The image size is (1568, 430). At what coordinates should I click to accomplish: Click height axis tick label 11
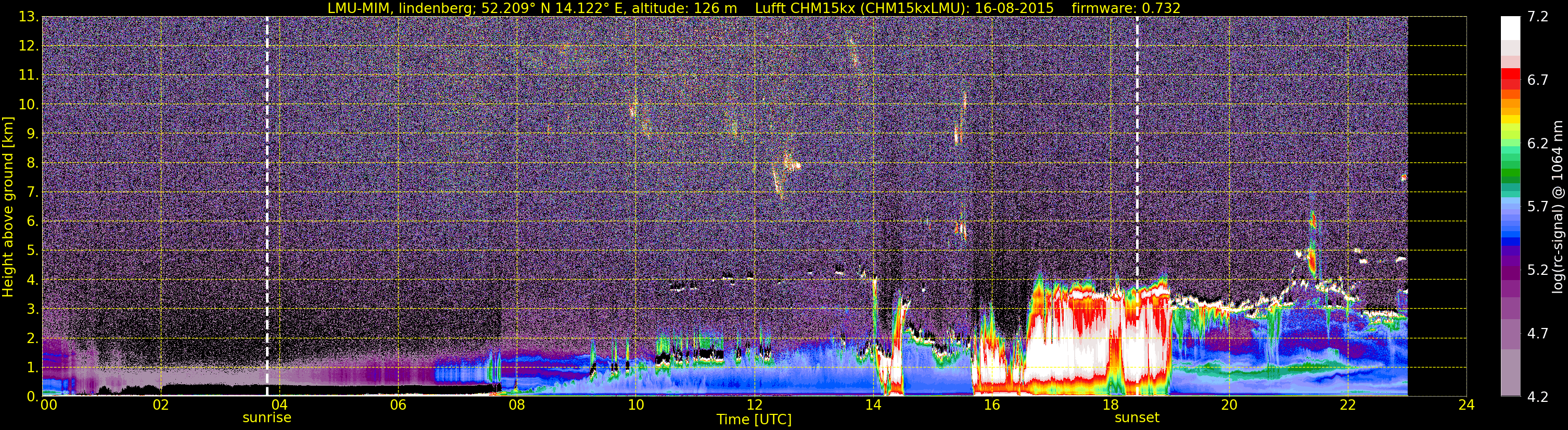(x=29, y=75)
